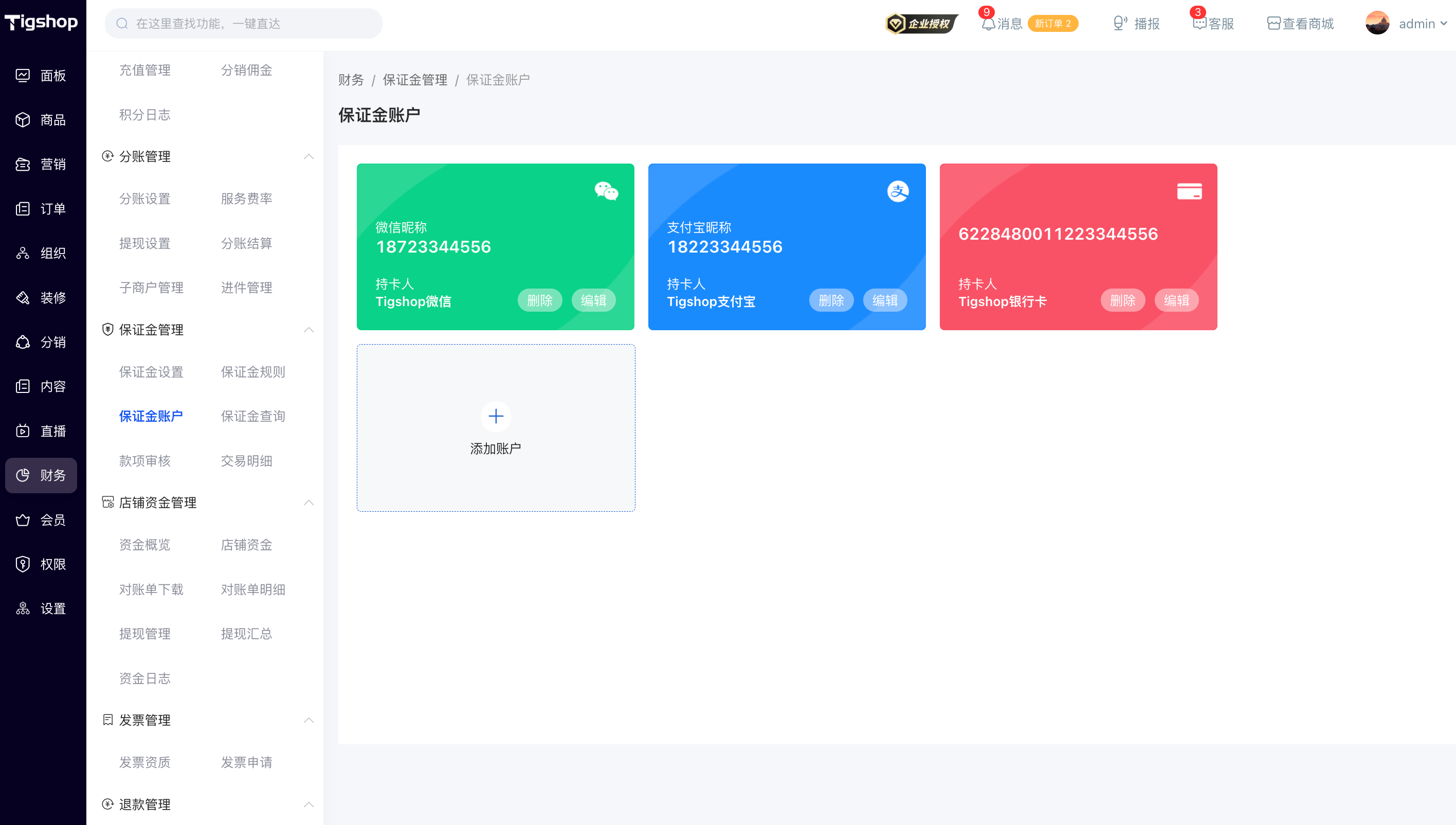
Task: Focus the function search field
Action: pos(244,23)
